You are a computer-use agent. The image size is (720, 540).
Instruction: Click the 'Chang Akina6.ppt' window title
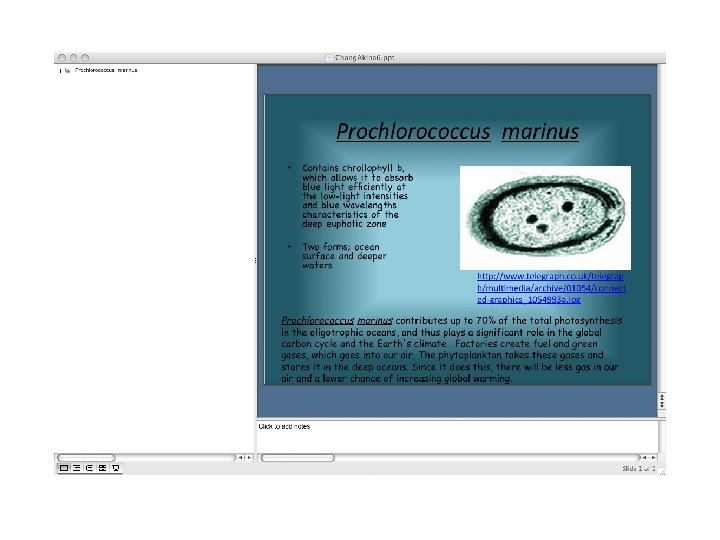click(365, 57)
